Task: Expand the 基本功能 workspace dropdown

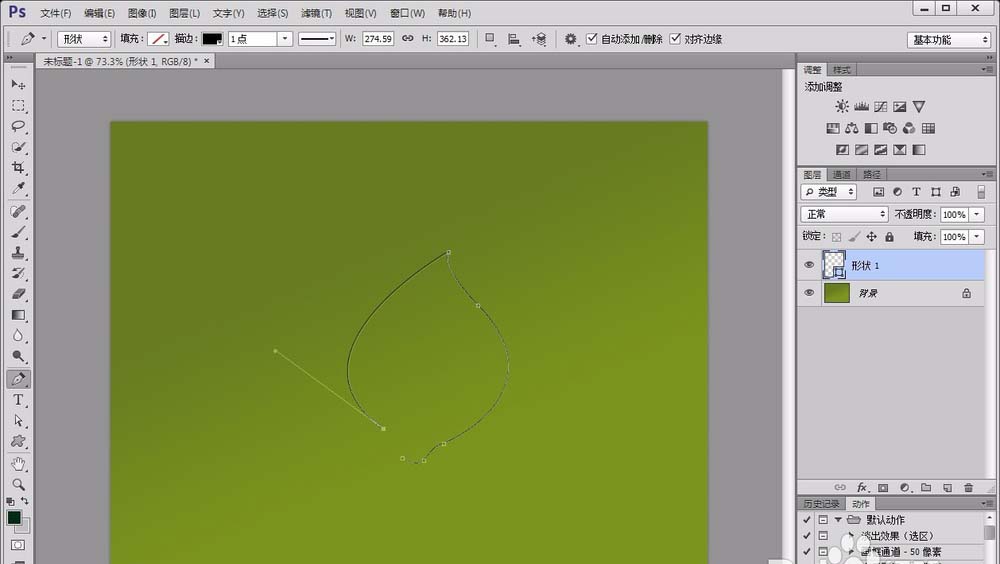Action: tap(949, 40)
